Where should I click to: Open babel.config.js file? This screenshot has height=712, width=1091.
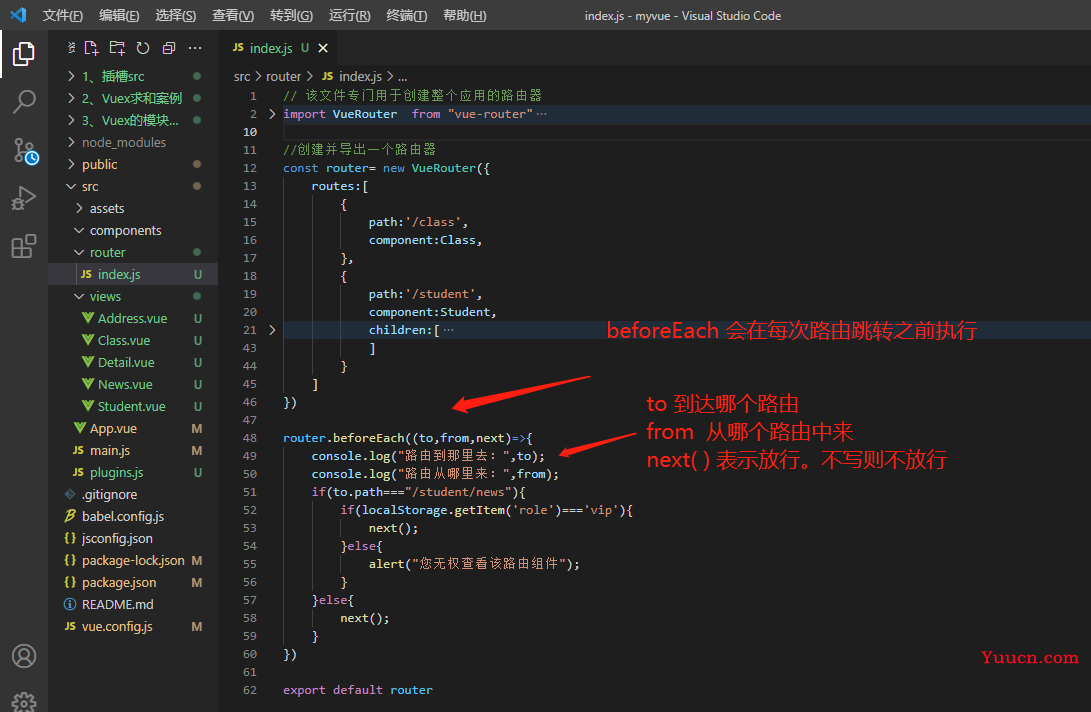(x=133, y=516)
